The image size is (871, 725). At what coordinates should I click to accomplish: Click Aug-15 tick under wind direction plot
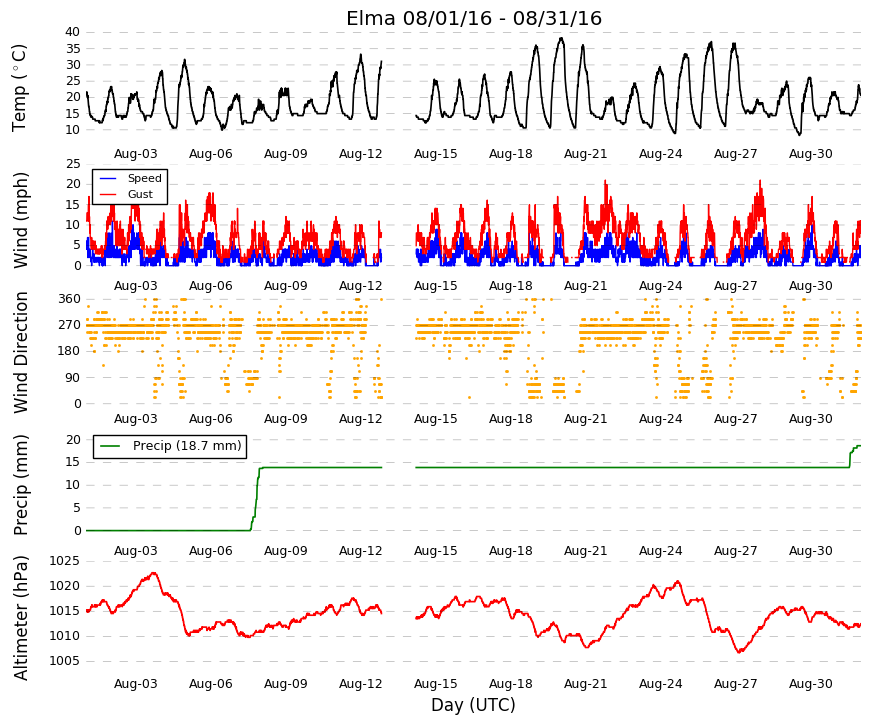tap(436, 419)
